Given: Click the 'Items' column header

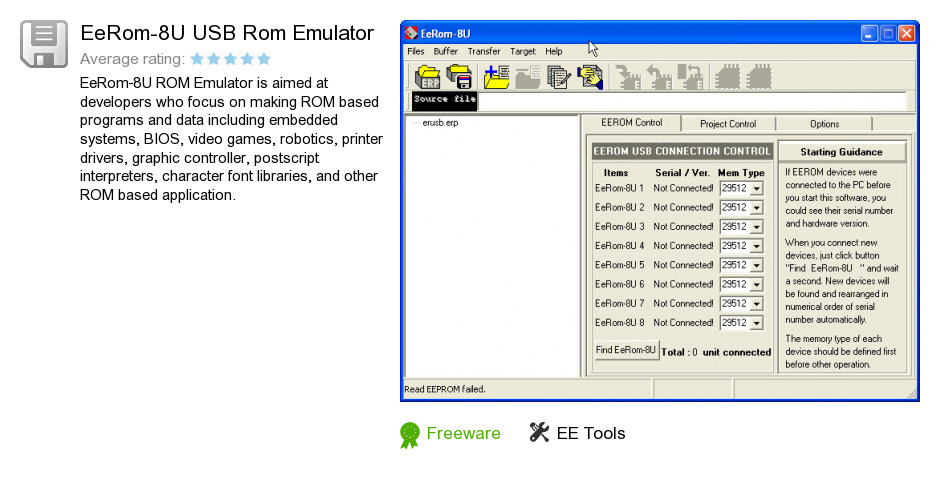Looking at the screenshot, I should (x=616, y=173).
